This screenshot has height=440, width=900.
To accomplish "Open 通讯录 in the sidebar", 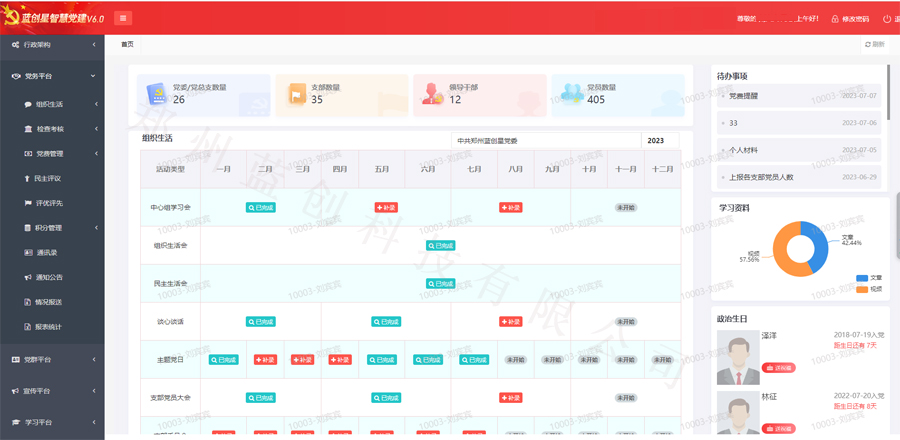I will [x=46, y=252].
